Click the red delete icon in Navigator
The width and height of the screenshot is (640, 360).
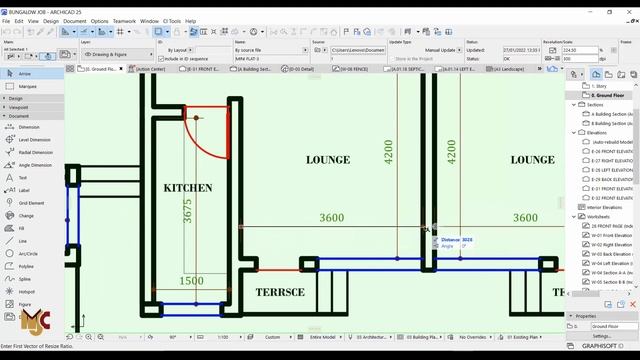pyautogui.click(x=633, y=304)
